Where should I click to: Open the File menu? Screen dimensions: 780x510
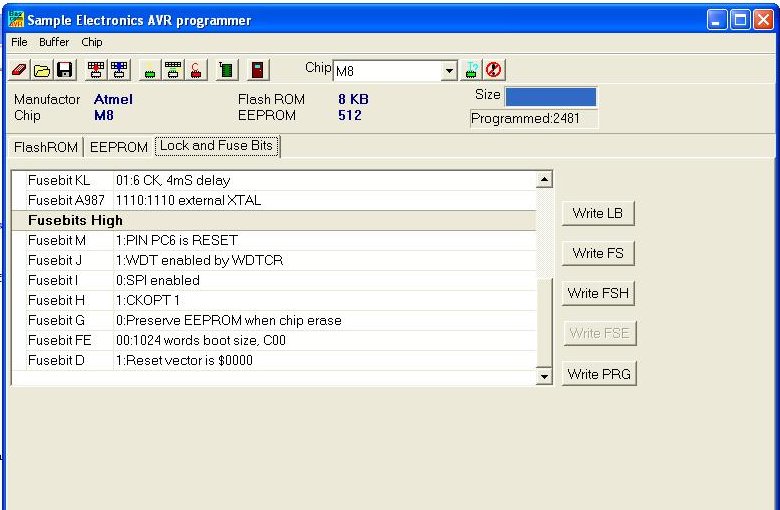point(20,42)
